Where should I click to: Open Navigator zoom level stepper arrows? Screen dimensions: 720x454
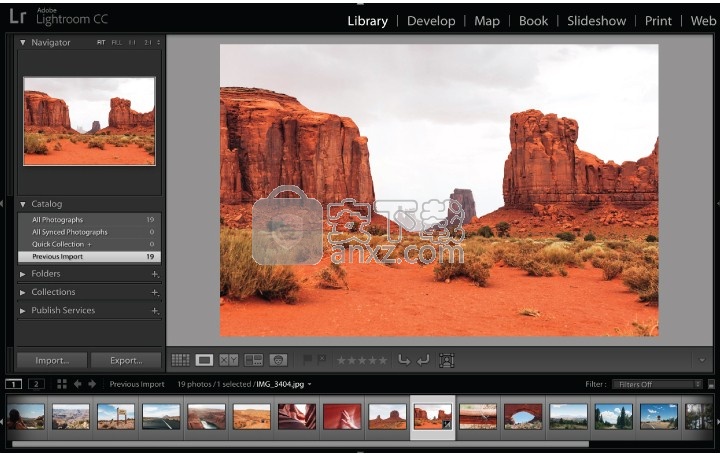pyautogui.click(x=158, y=42)
